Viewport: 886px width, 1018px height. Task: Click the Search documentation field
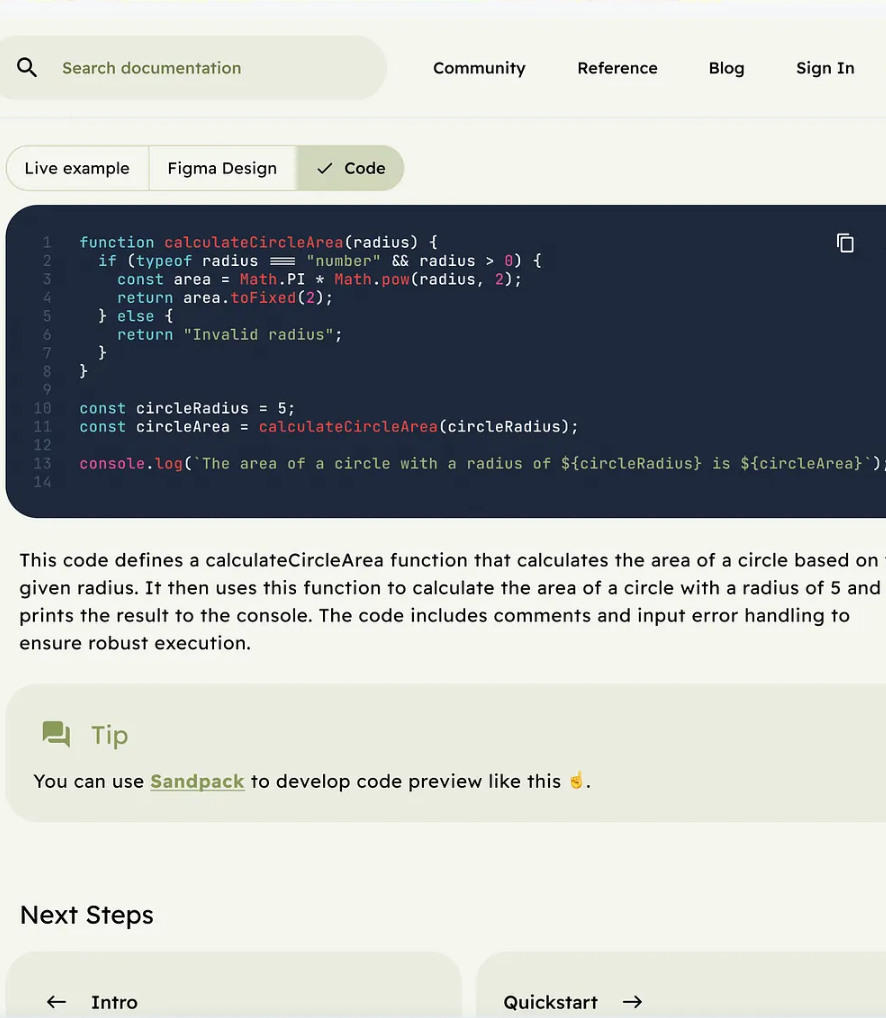coord(192,68)
